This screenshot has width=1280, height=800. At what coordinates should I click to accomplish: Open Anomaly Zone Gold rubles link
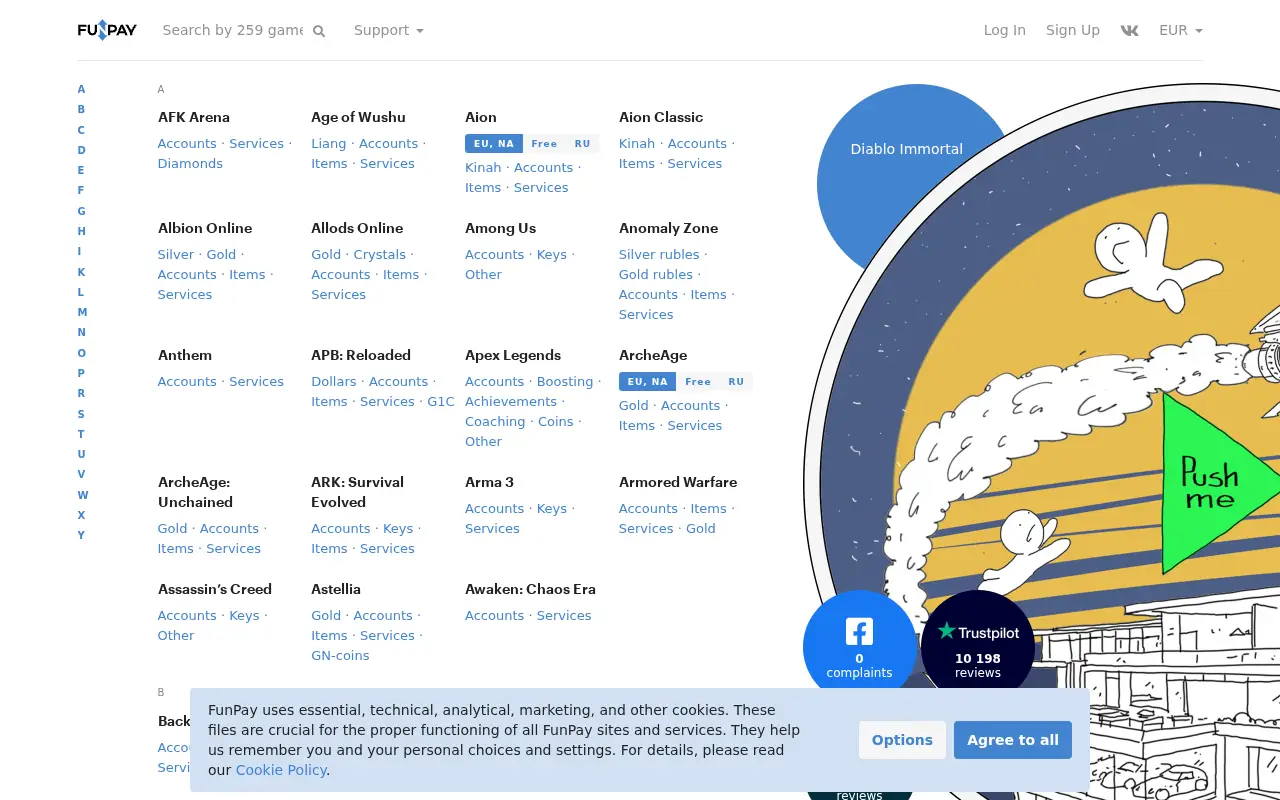[x=656, y=274]
